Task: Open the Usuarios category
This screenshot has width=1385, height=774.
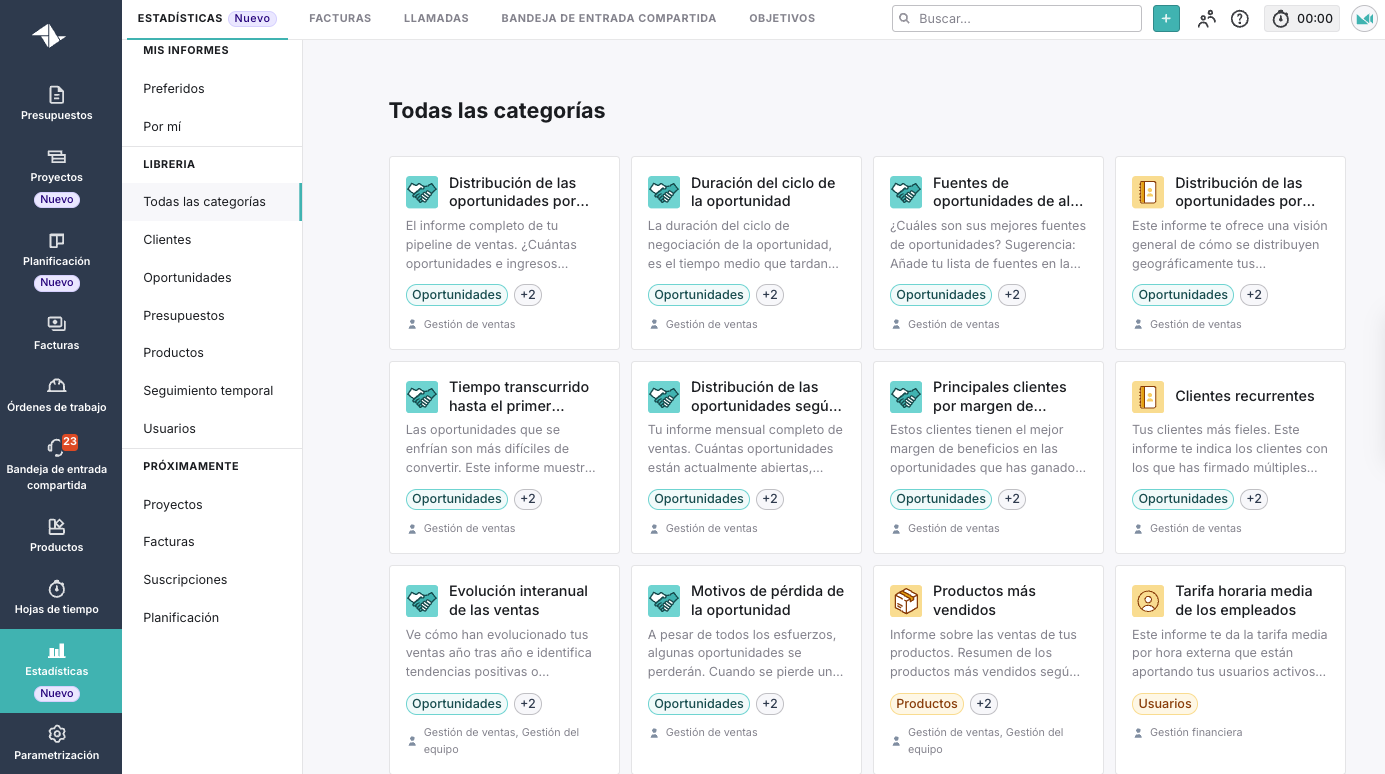Action: pyautogui.click(x=212, y=429)
